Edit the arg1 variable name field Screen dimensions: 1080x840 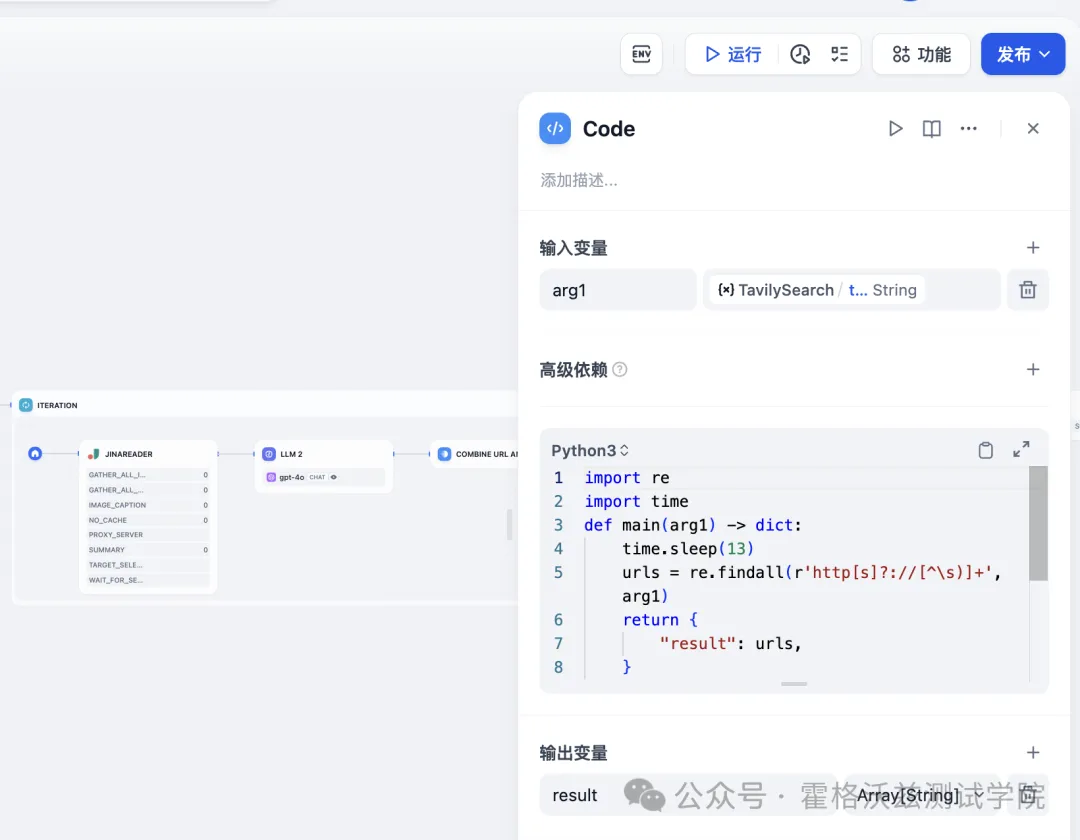(x=618, y=290)
